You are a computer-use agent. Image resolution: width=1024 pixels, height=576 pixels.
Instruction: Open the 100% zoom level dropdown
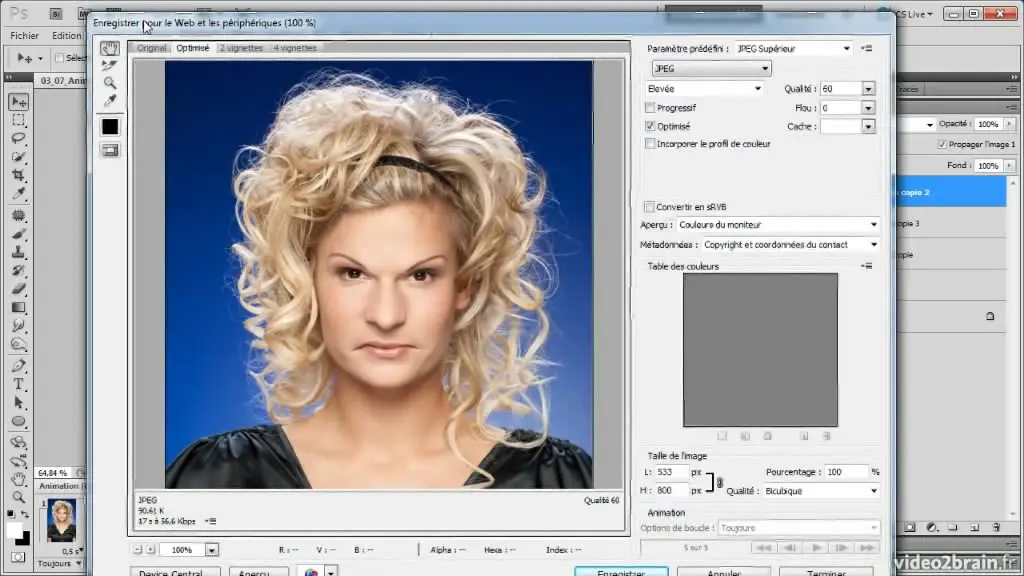coord(212,551)
